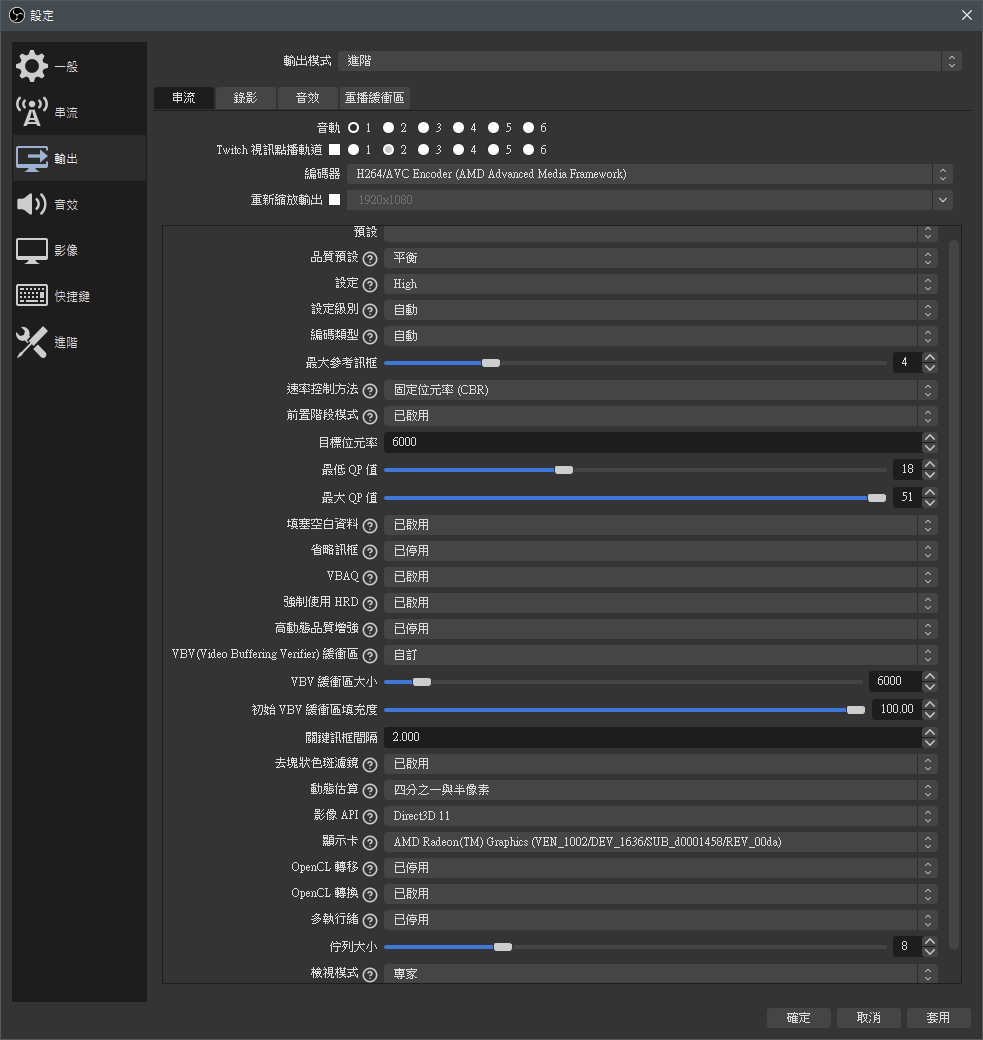983x1040 pixels.
Task: Open the 影像 video monitor icon
Action: 32,251
